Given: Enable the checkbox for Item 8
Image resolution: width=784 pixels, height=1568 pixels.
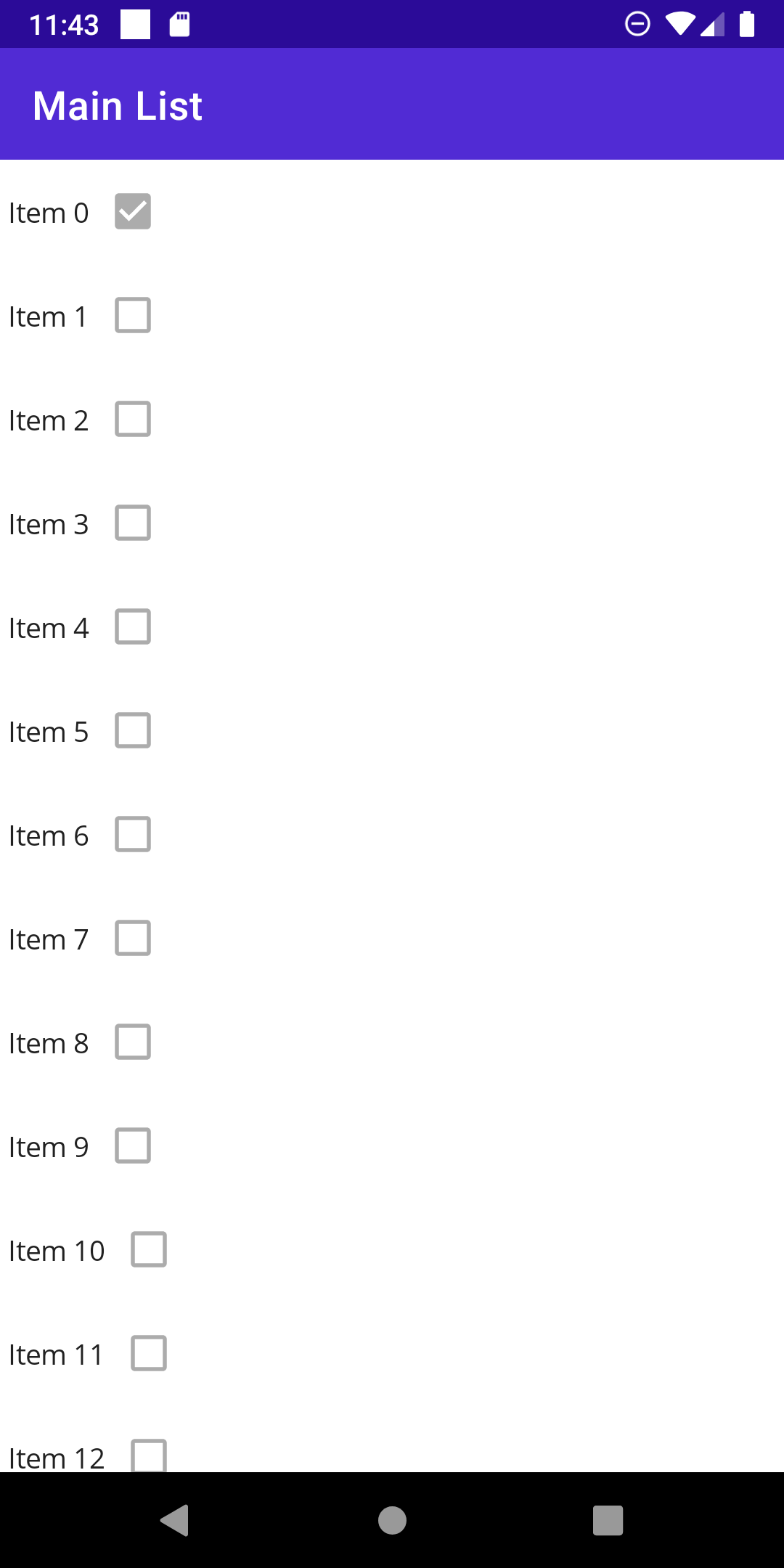Looking at the screenshot, I should coord(133,1042).
